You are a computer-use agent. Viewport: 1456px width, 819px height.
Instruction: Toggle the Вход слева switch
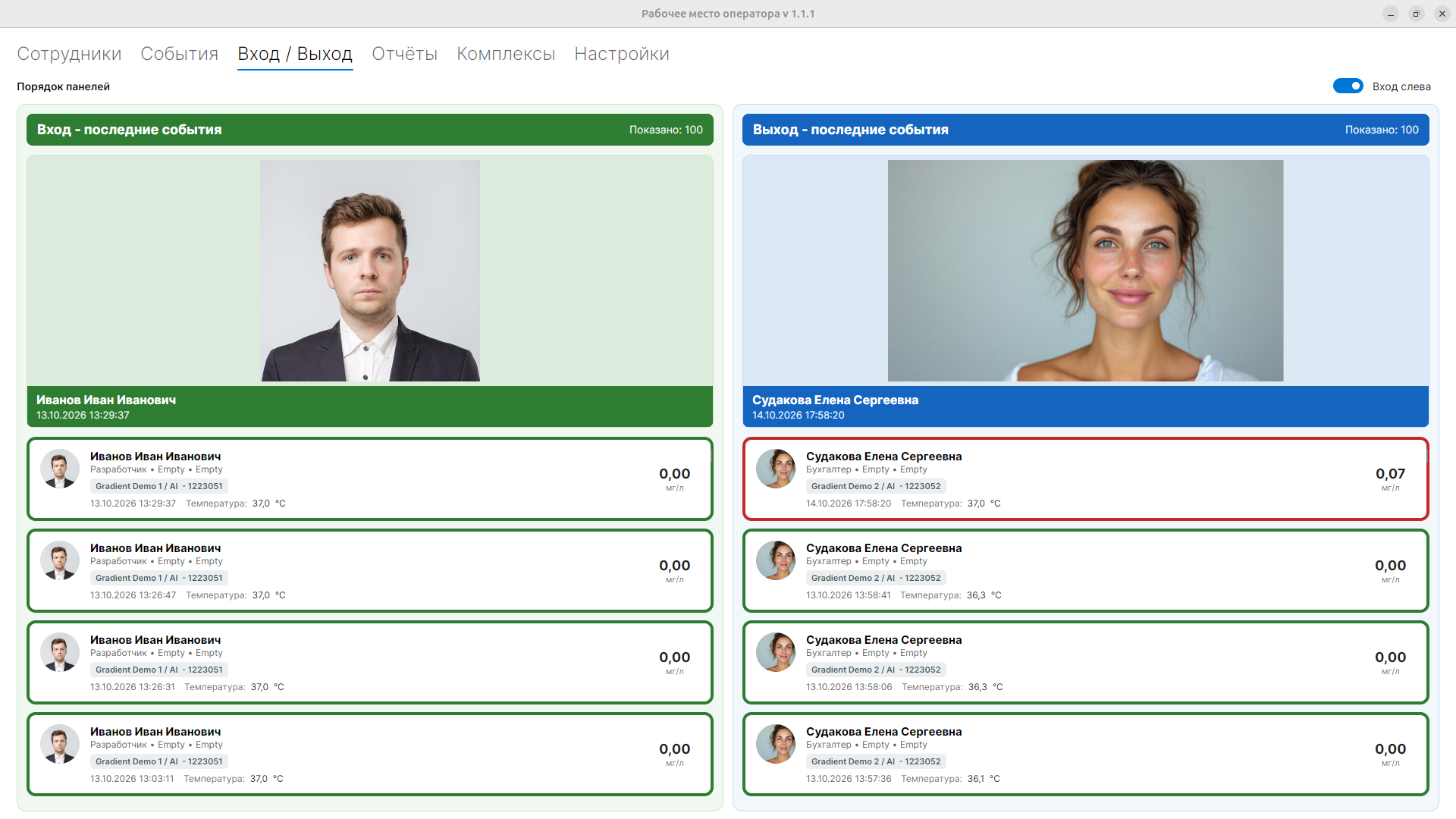point(1348,86)
